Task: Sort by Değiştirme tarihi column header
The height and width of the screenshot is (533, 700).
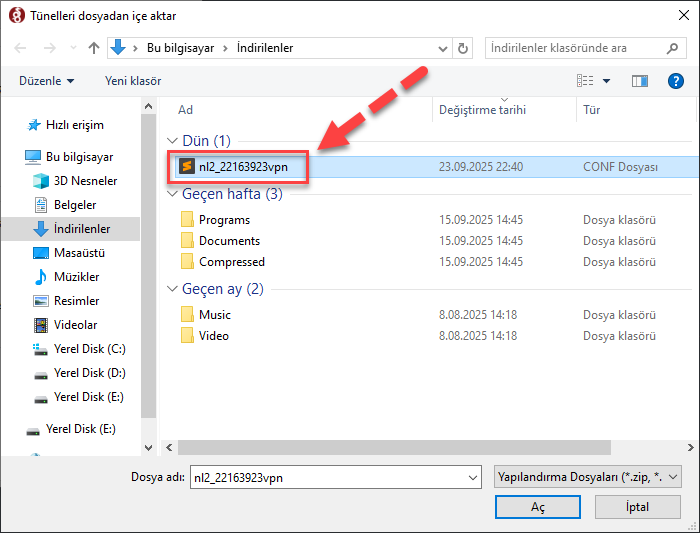Action: [482, 110]
